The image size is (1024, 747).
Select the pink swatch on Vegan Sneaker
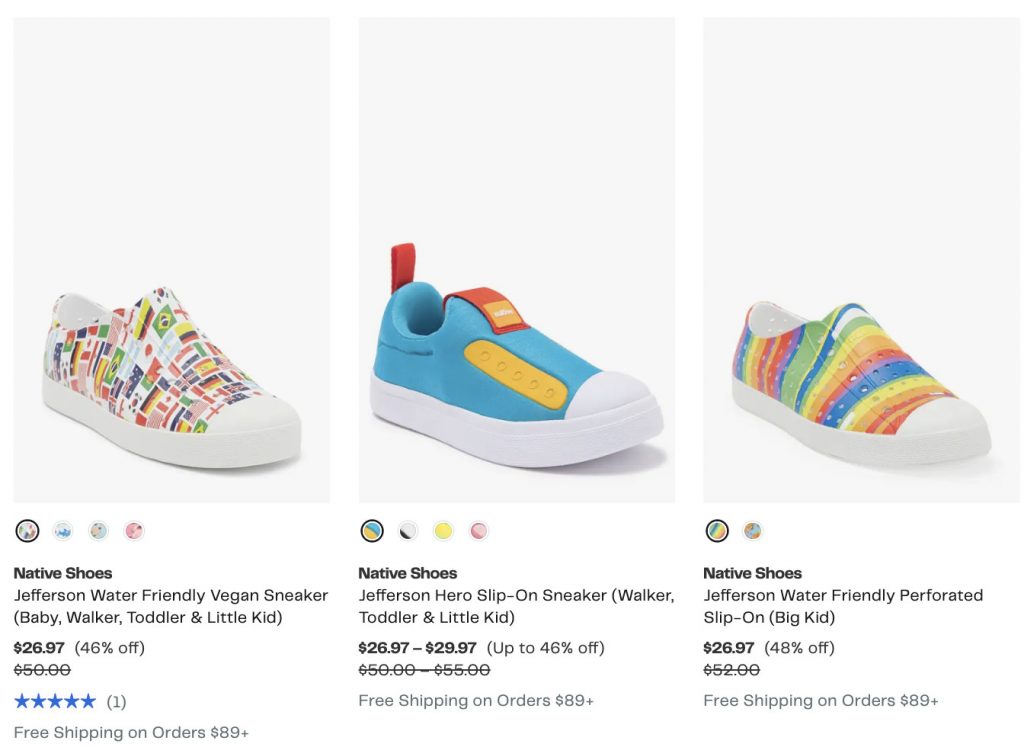pos(133,531)
